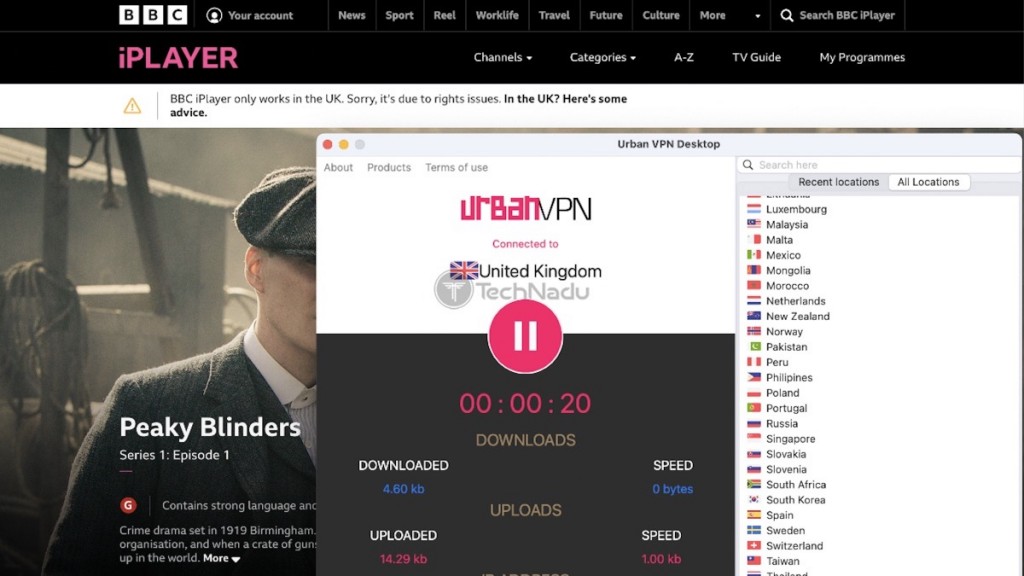The image size is (1024, 576).
Task: Click the Taiwan flag icon
Action: pos(754,561)
